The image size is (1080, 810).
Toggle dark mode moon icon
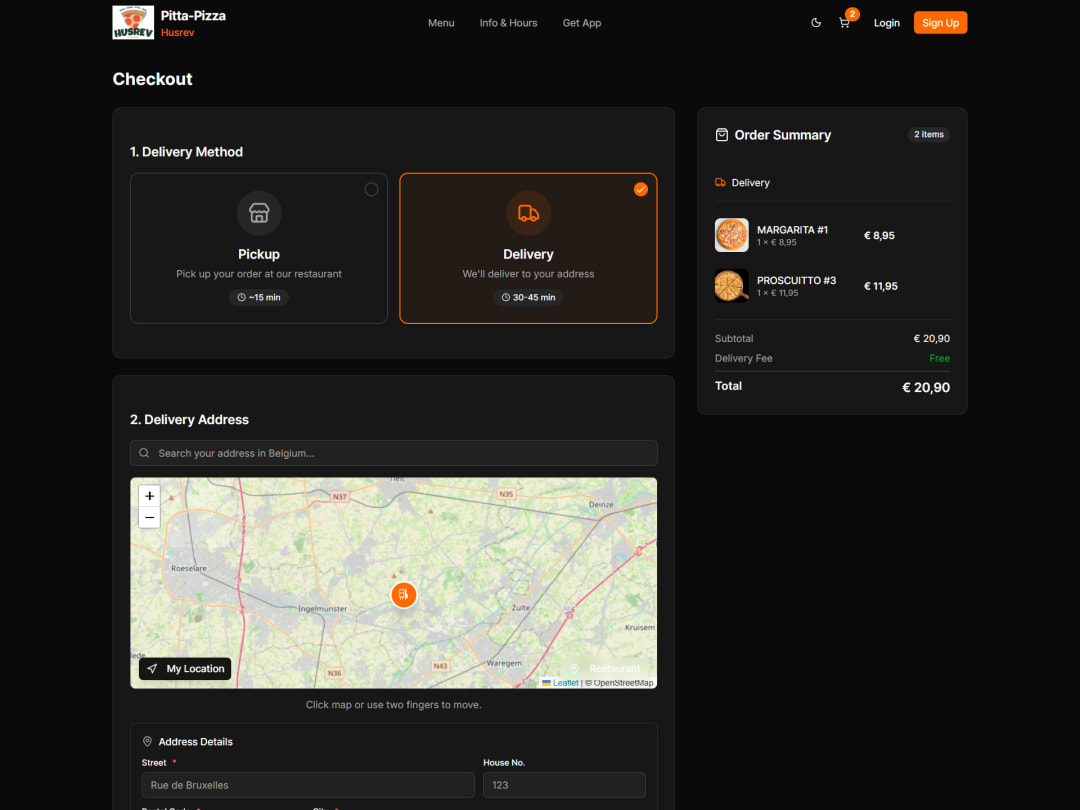point(816,23)
